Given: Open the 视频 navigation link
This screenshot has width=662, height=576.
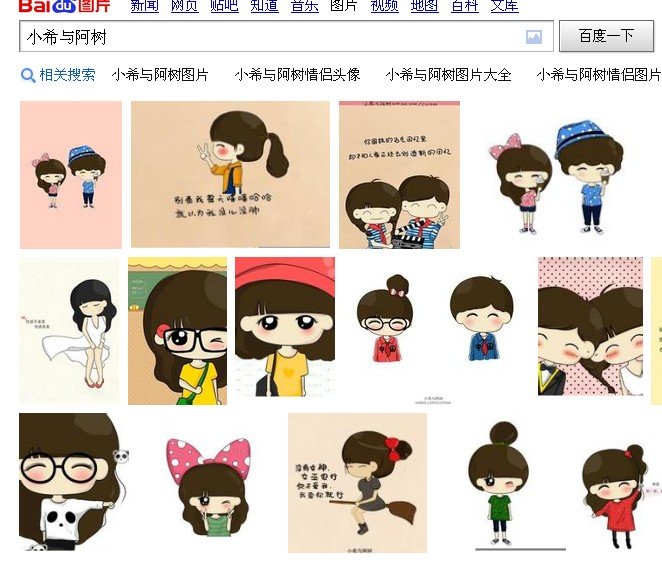Looking at the screenshot, I should pos(385,5).
